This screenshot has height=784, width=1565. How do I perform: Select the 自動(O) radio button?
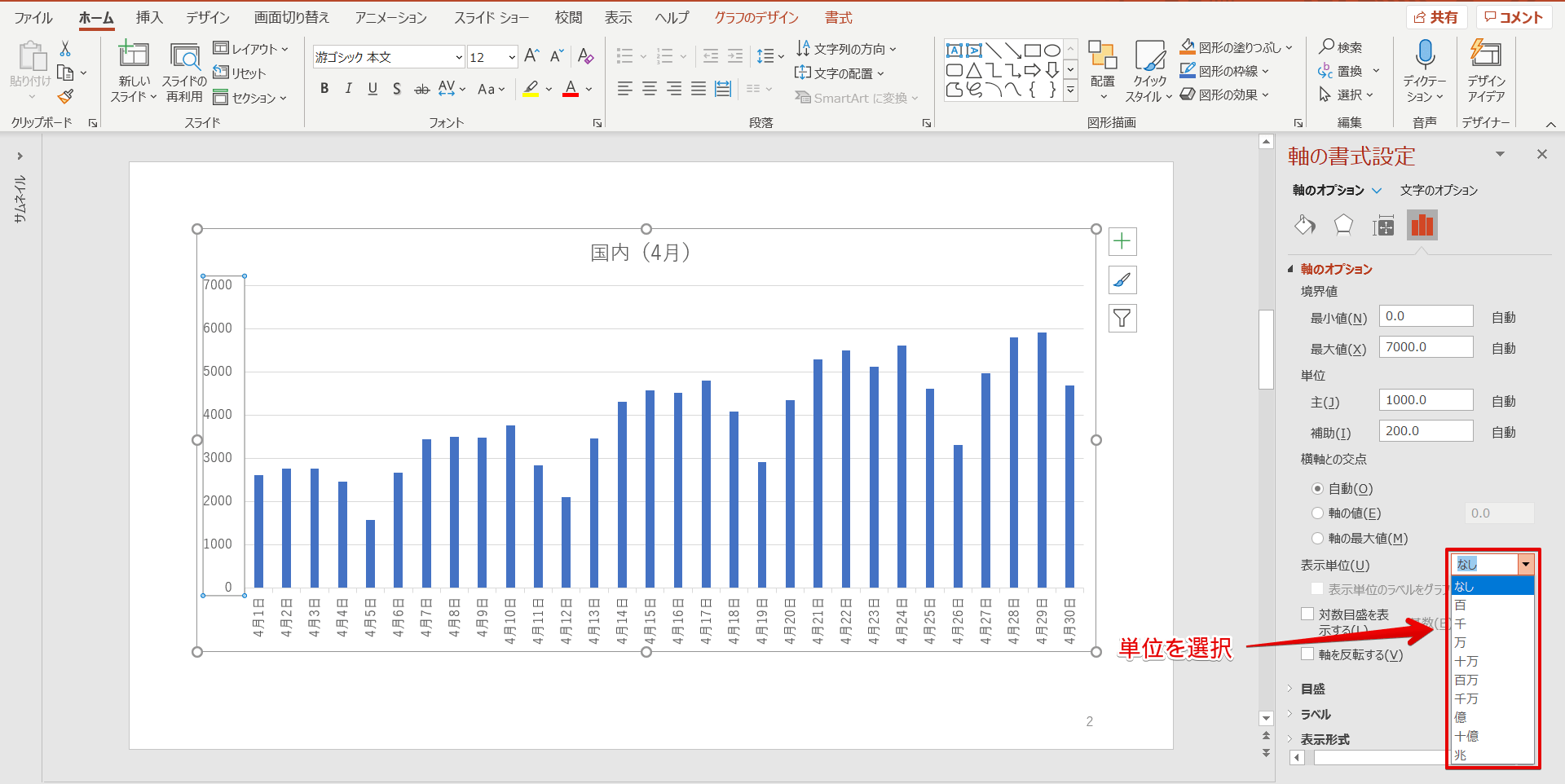[1317, 489]
